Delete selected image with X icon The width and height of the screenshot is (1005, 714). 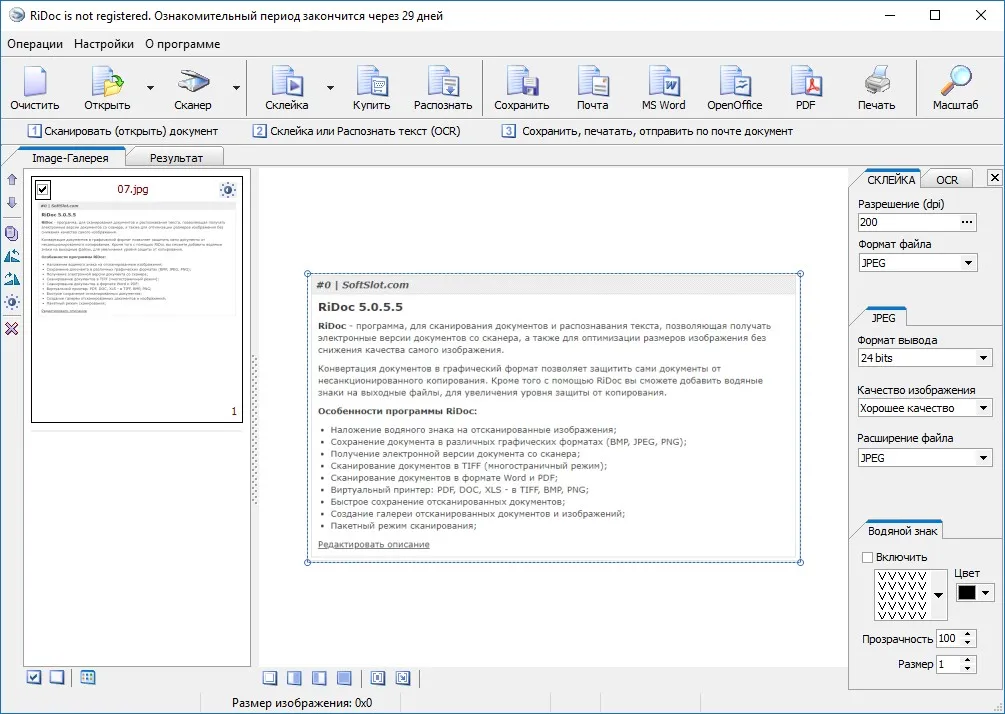[12, 329]
